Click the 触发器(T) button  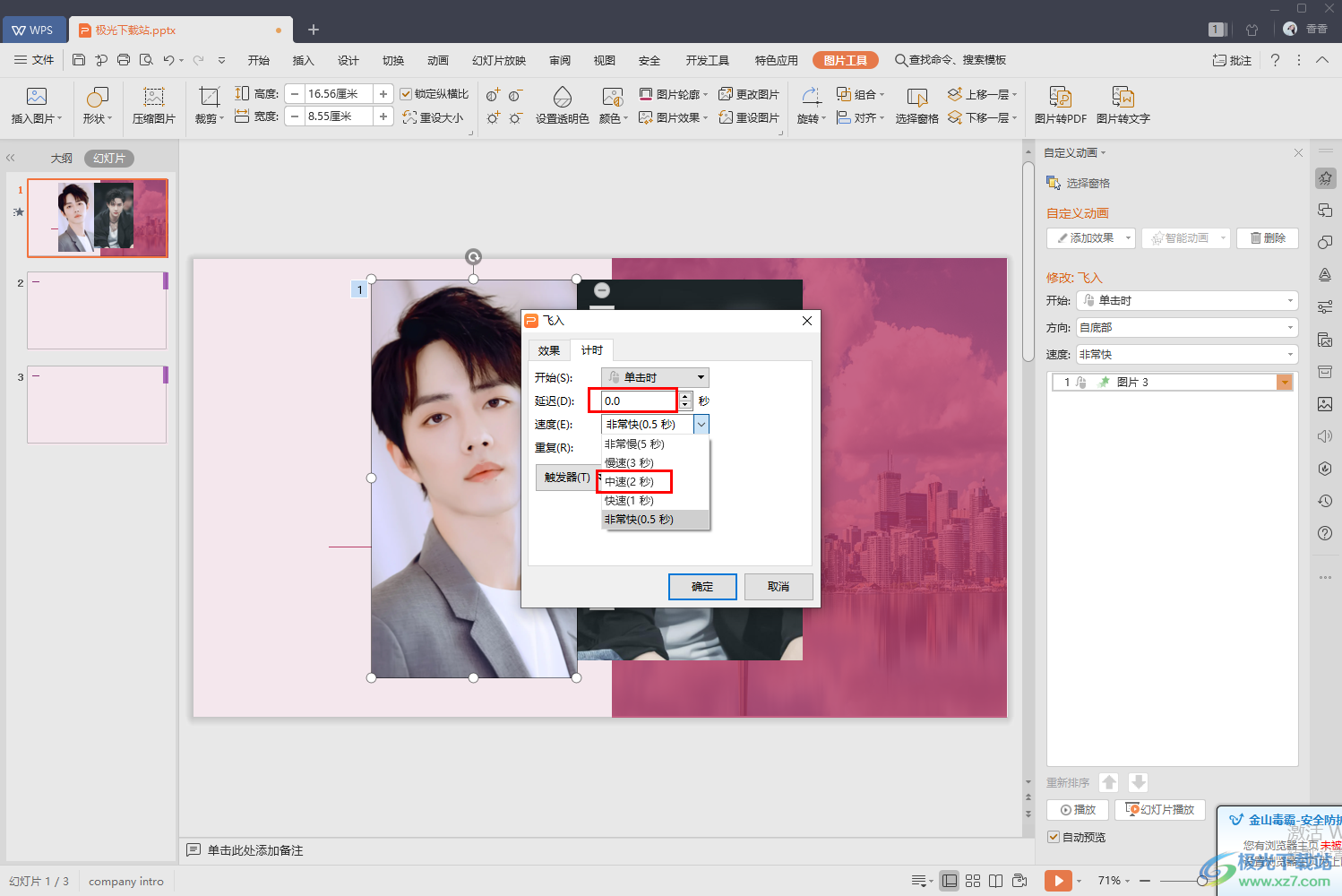coord(567,478)
